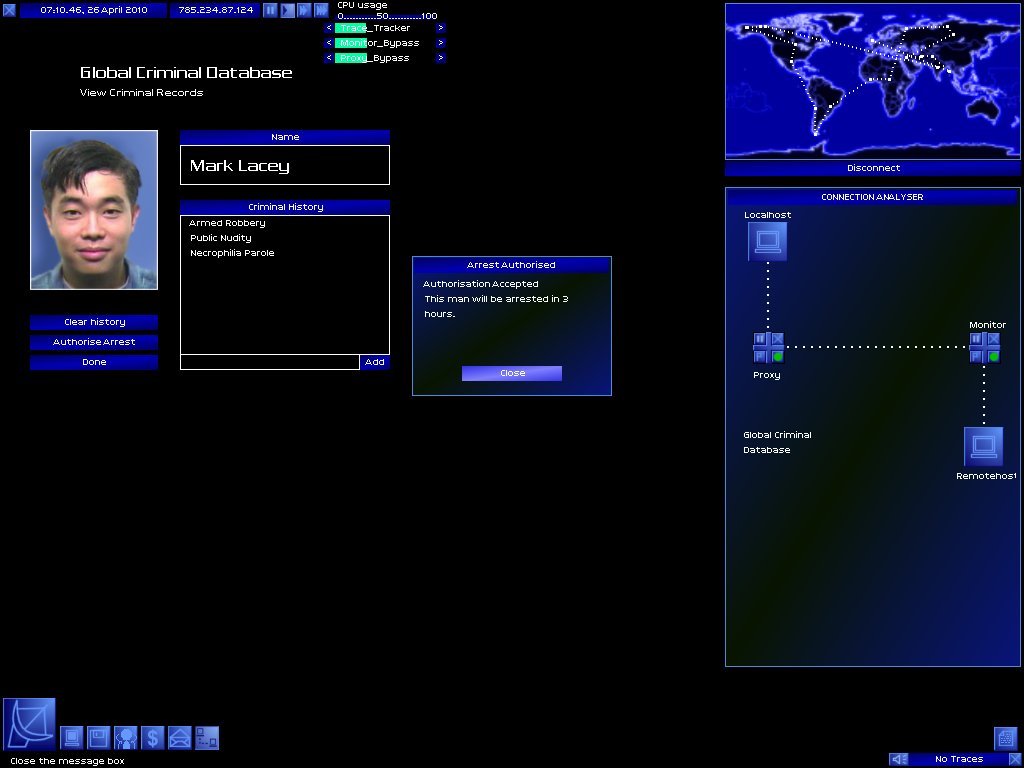Decrease Monitor_Bypass CPU priority left arrow
Screen dimensions: 1024x768
[329, 43]
